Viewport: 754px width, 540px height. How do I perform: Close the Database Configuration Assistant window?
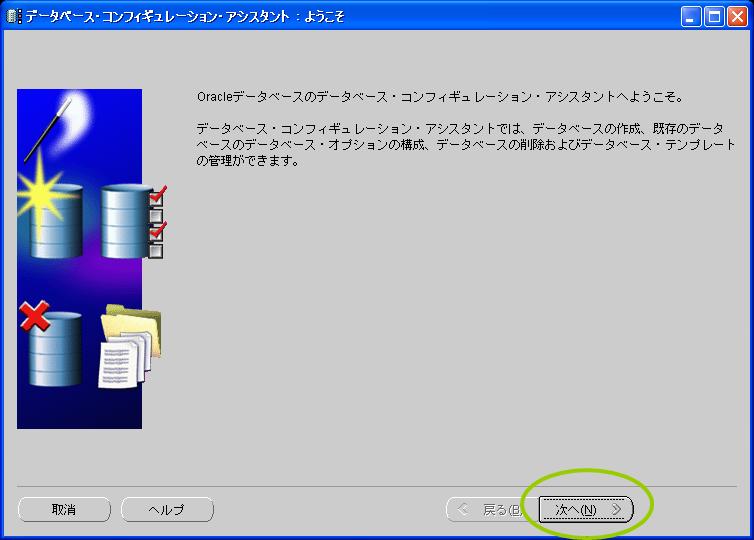click(x=737, y=17)
